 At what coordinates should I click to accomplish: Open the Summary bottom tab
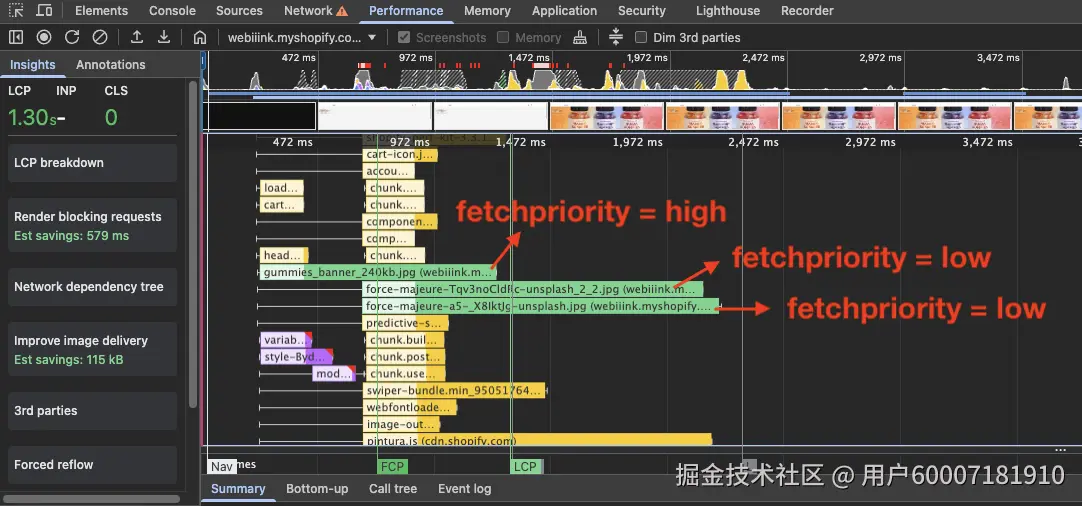coord(238,489)
